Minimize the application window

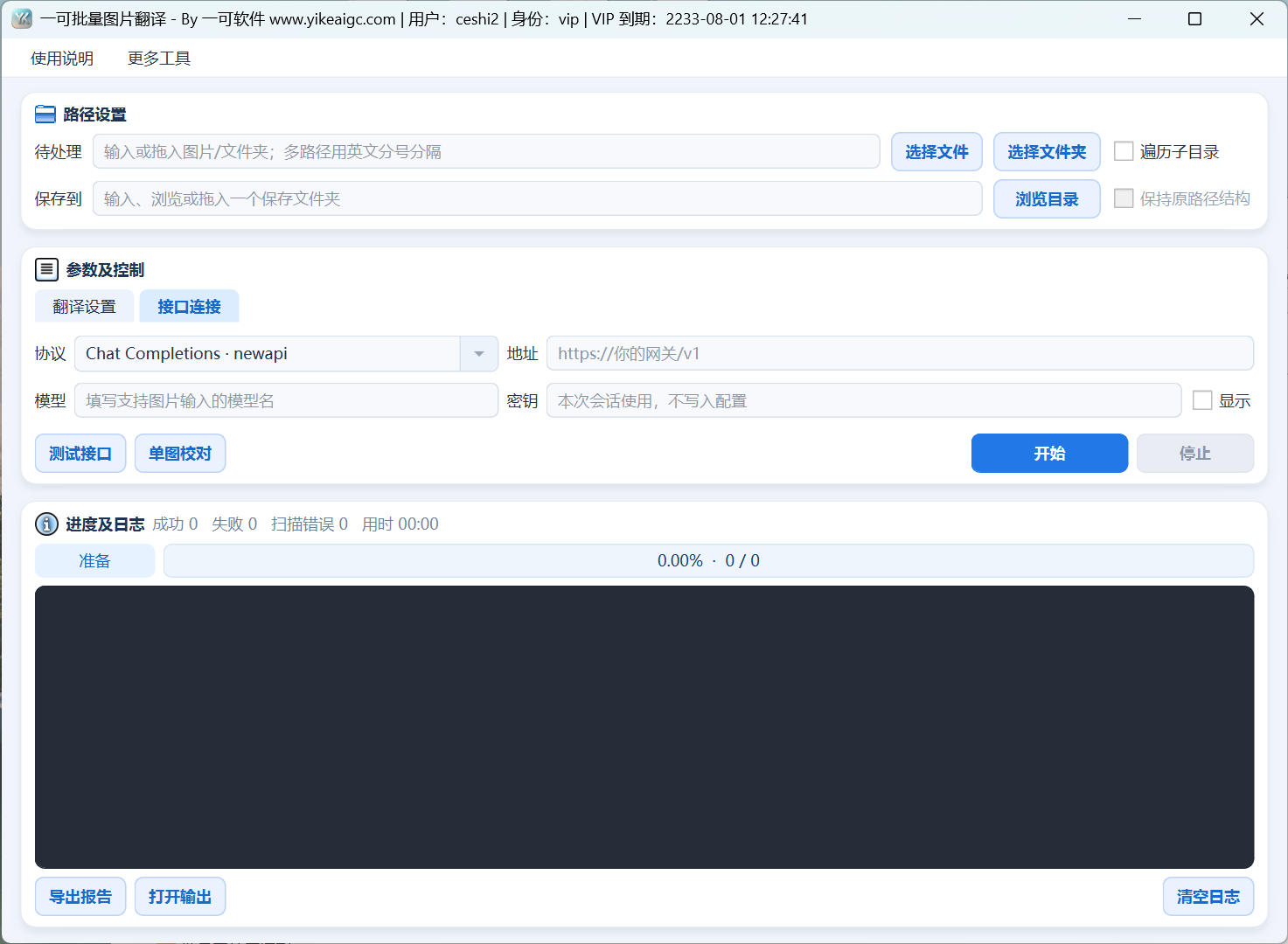[x=1135, y=18]
